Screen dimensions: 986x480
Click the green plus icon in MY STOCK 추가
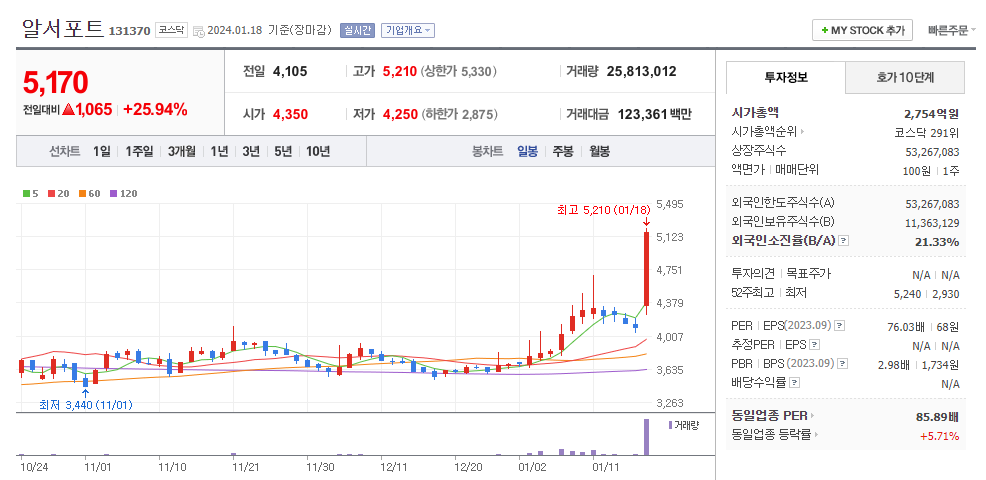click(825, 30)
